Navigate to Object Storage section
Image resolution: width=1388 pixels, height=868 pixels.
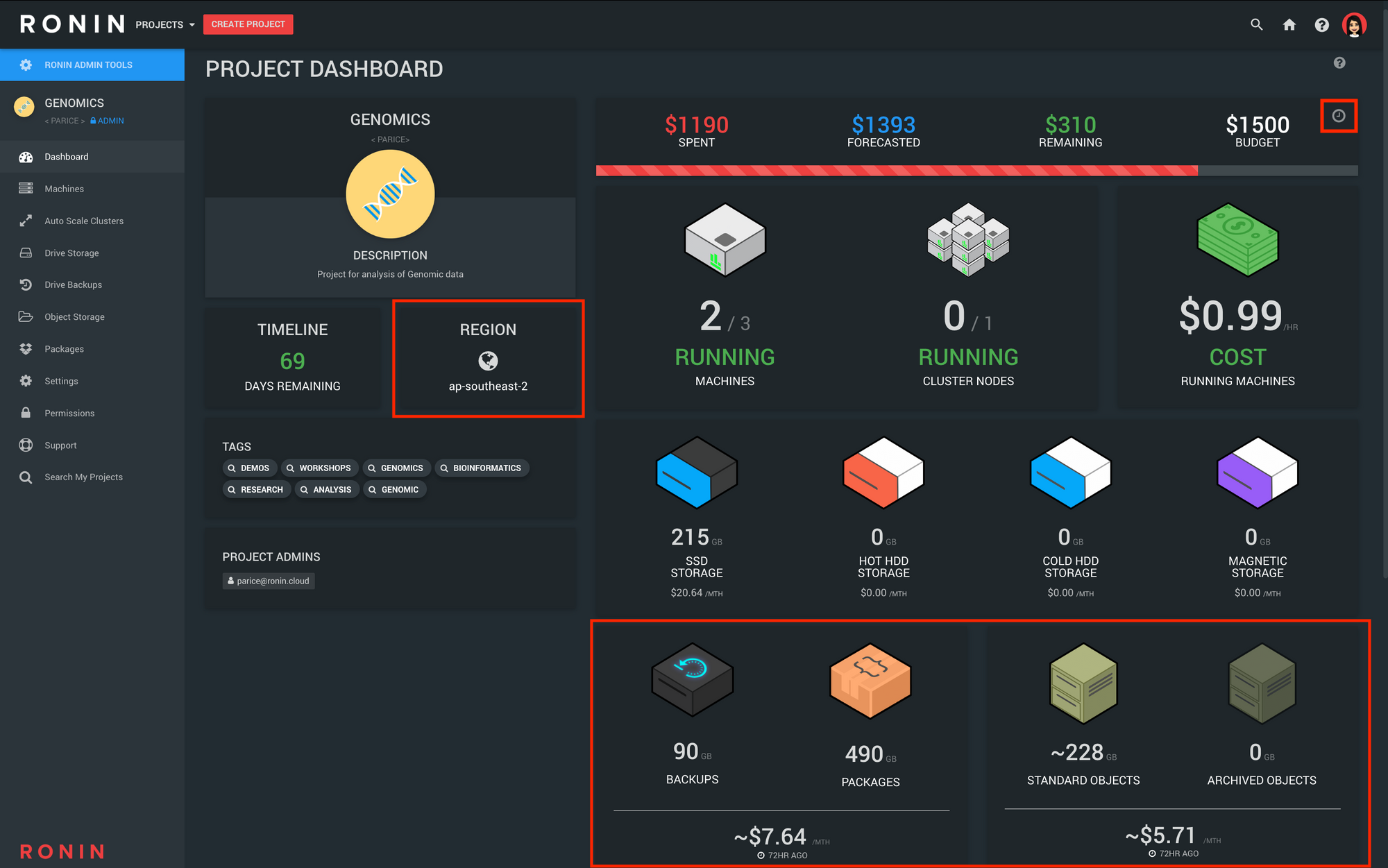coord(74,317)
